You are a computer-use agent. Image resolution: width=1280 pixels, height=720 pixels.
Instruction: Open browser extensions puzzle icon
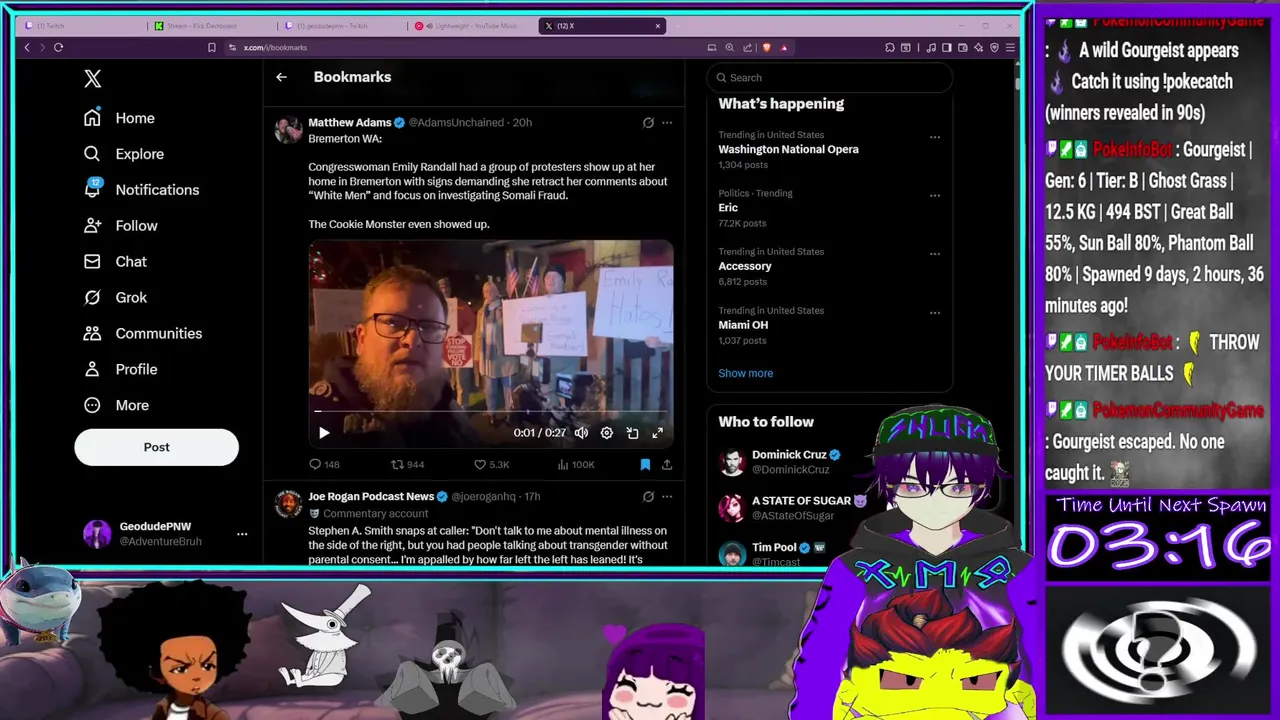pos(889,47)
